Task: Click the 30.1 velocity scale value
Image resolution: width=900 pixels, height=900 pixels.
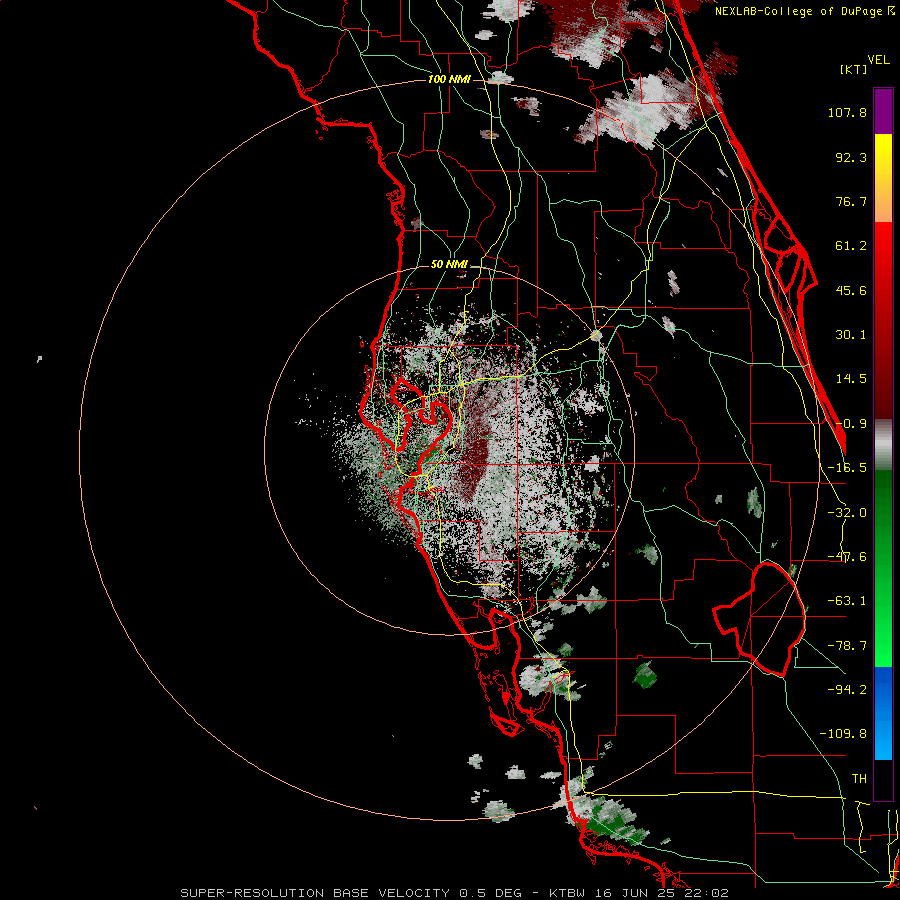Action: click(851, 335)
